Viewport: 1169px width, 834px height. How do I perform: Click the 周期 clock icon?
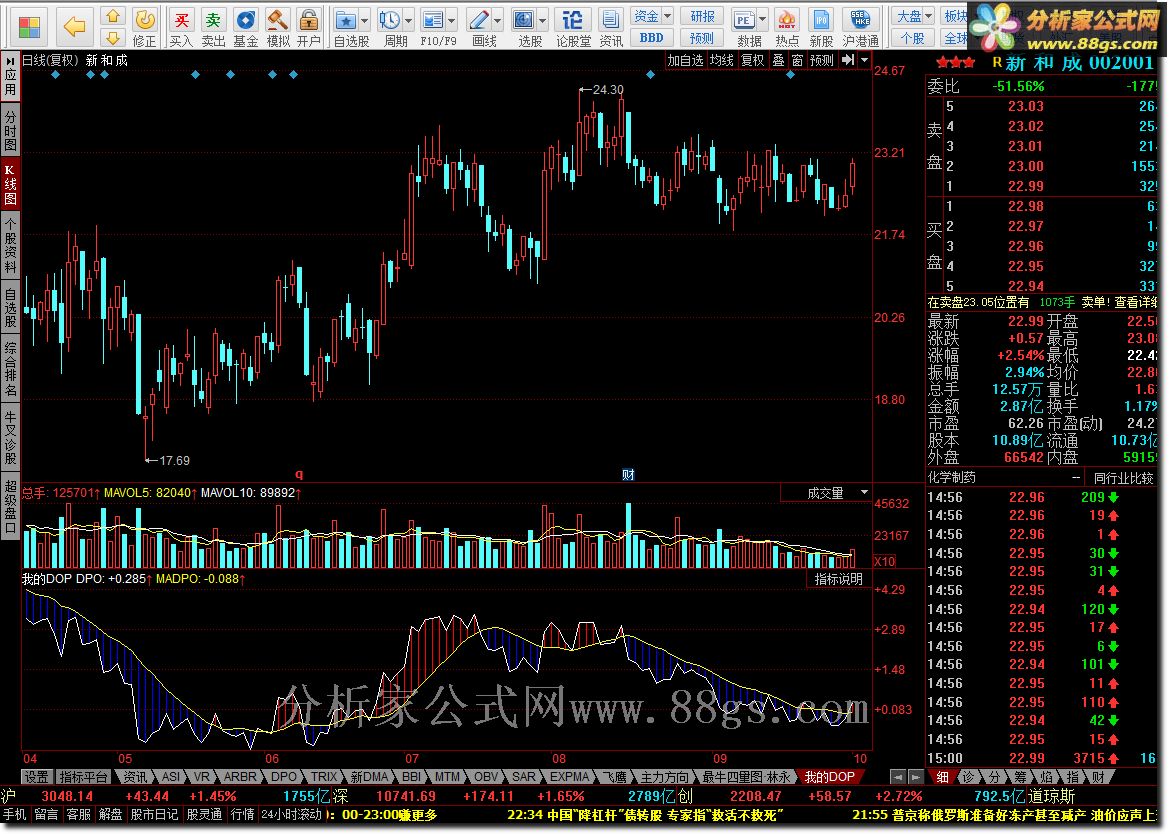click(389, 20)
